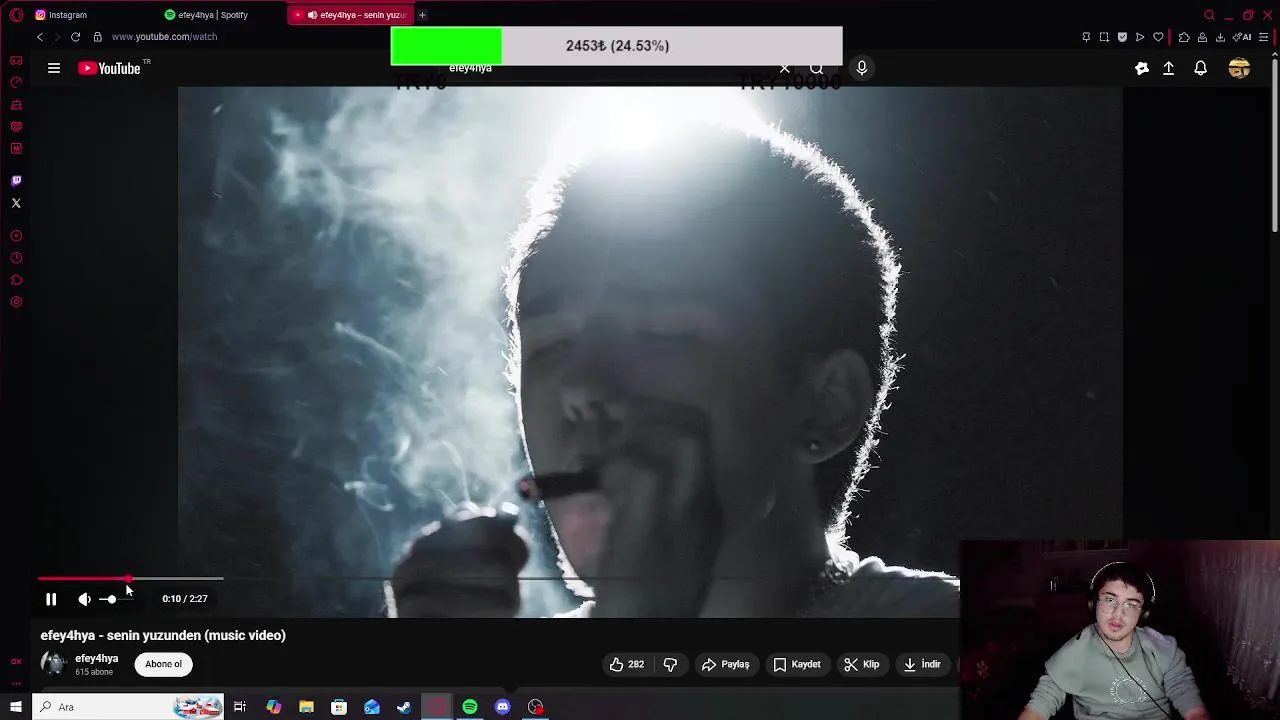
Task: Go to YouTube home via logo
Action: [109, 68]
